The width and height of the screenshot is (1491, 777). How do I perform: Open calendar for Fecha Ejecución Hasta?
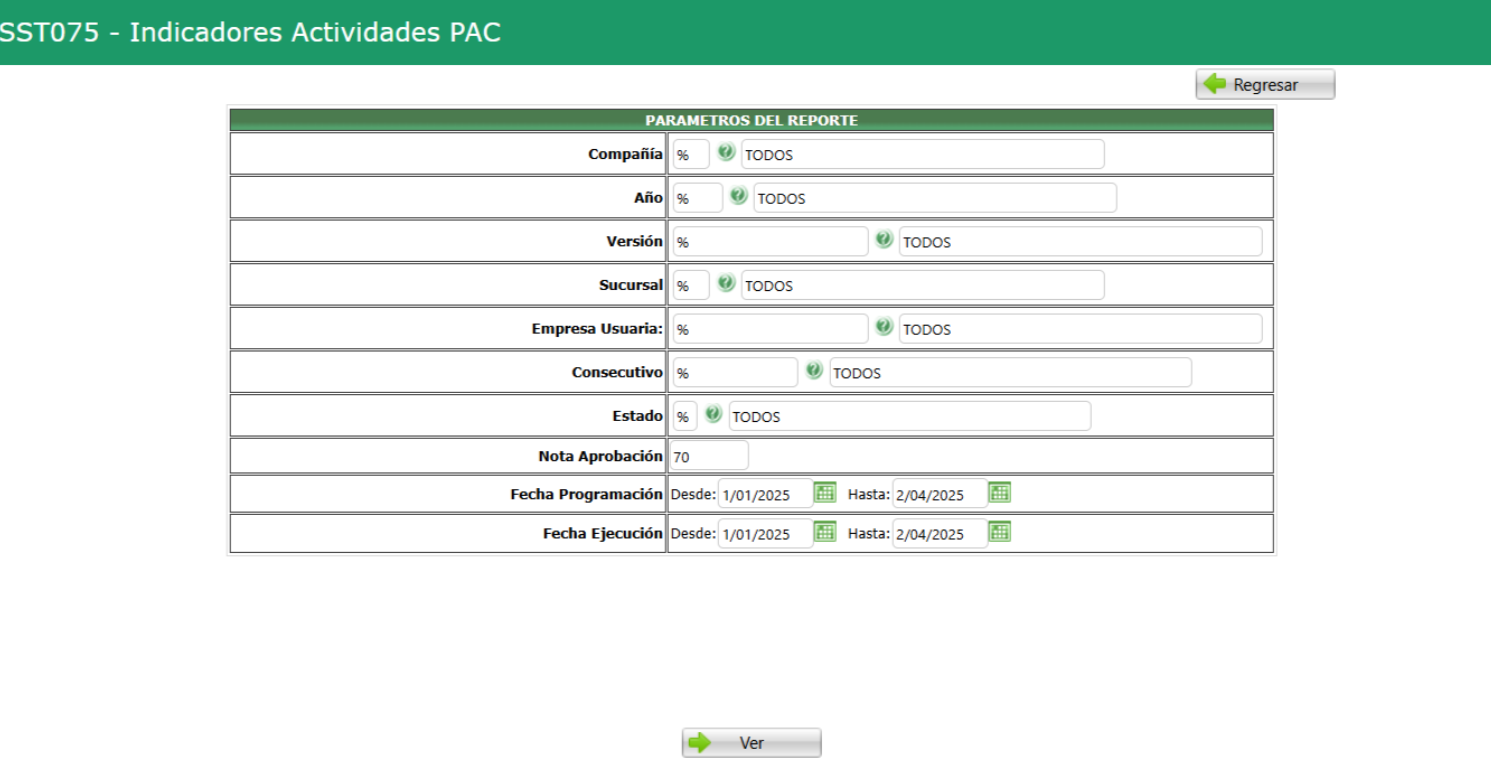pos(1000,532)
